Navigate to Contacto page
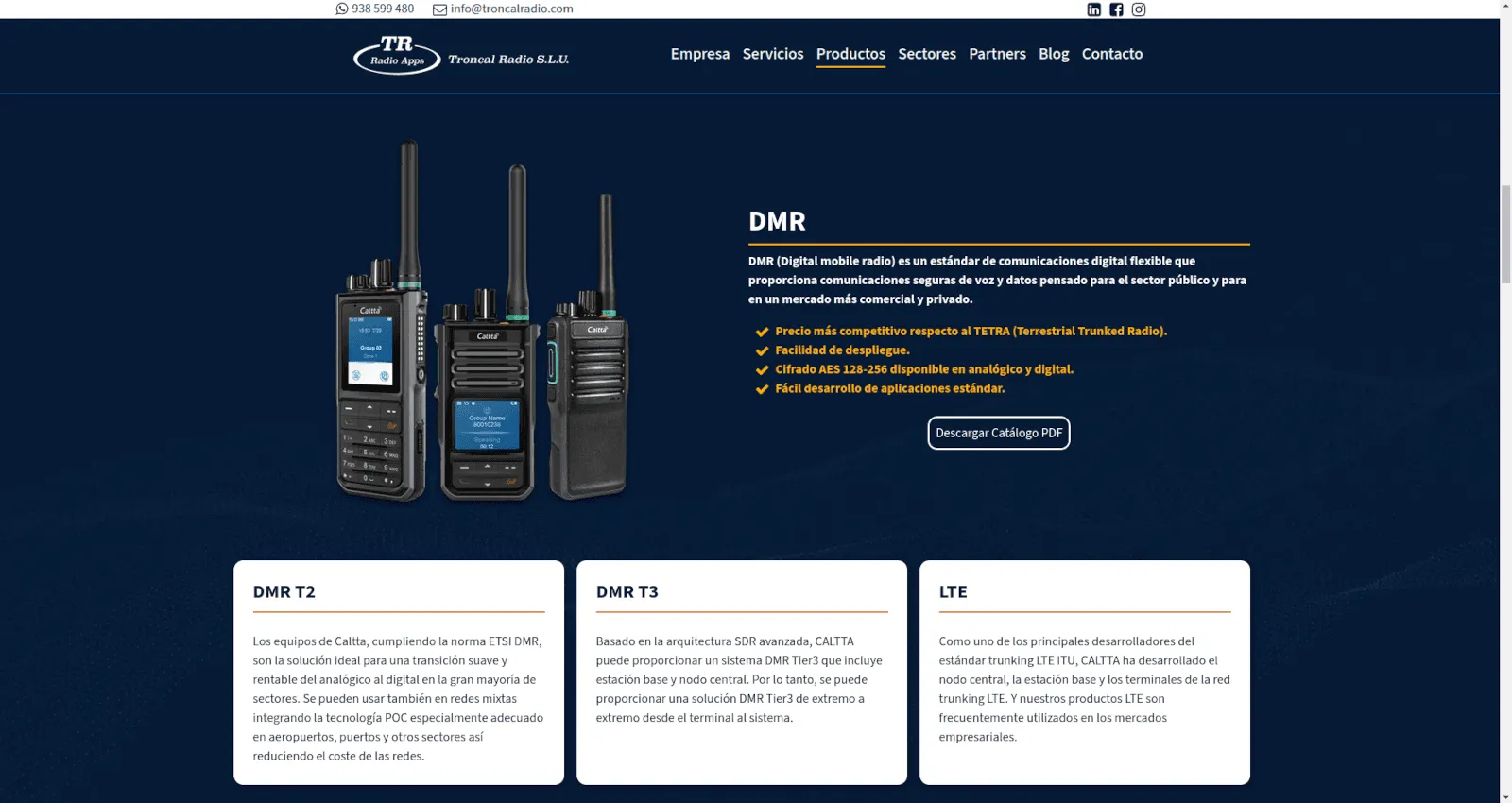Image resolution: width=1512 pixels, height=803 pixels. pyautogui.click(x=1112, y=54)
